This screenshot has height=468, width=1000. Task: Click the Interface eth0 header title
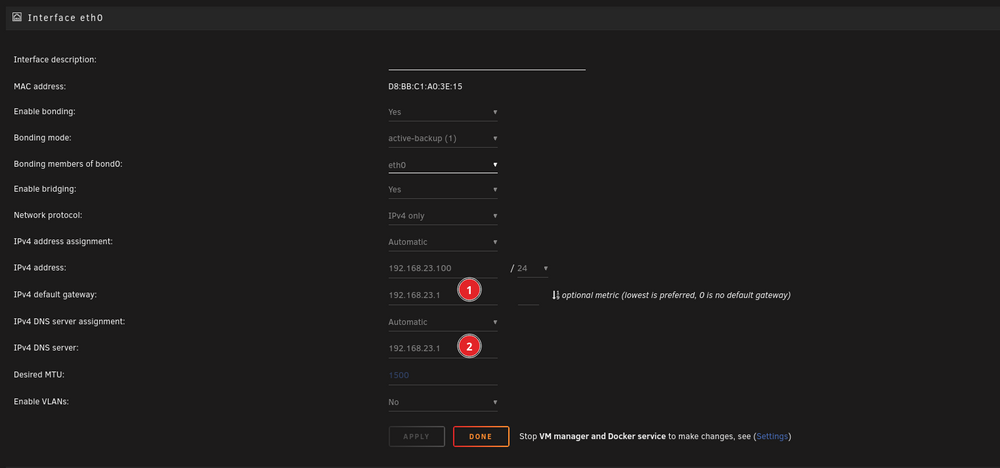pyautogui.click(x=65, y=18)
